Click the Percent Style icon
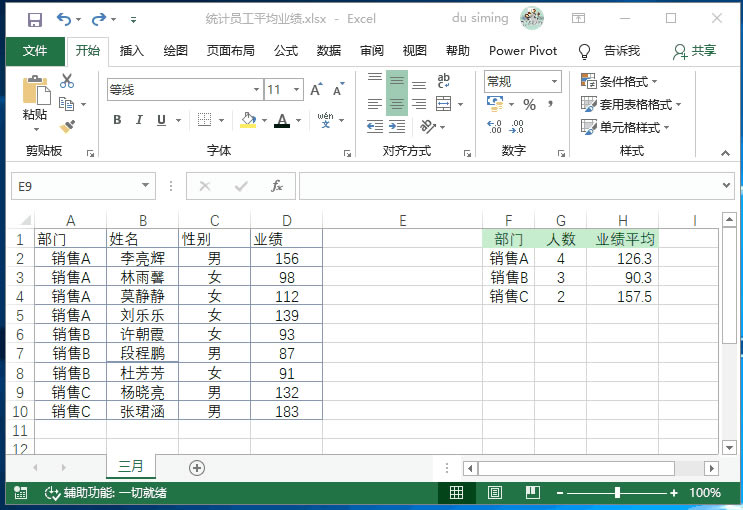Screen dimensions: 743x510 point(529,104)
